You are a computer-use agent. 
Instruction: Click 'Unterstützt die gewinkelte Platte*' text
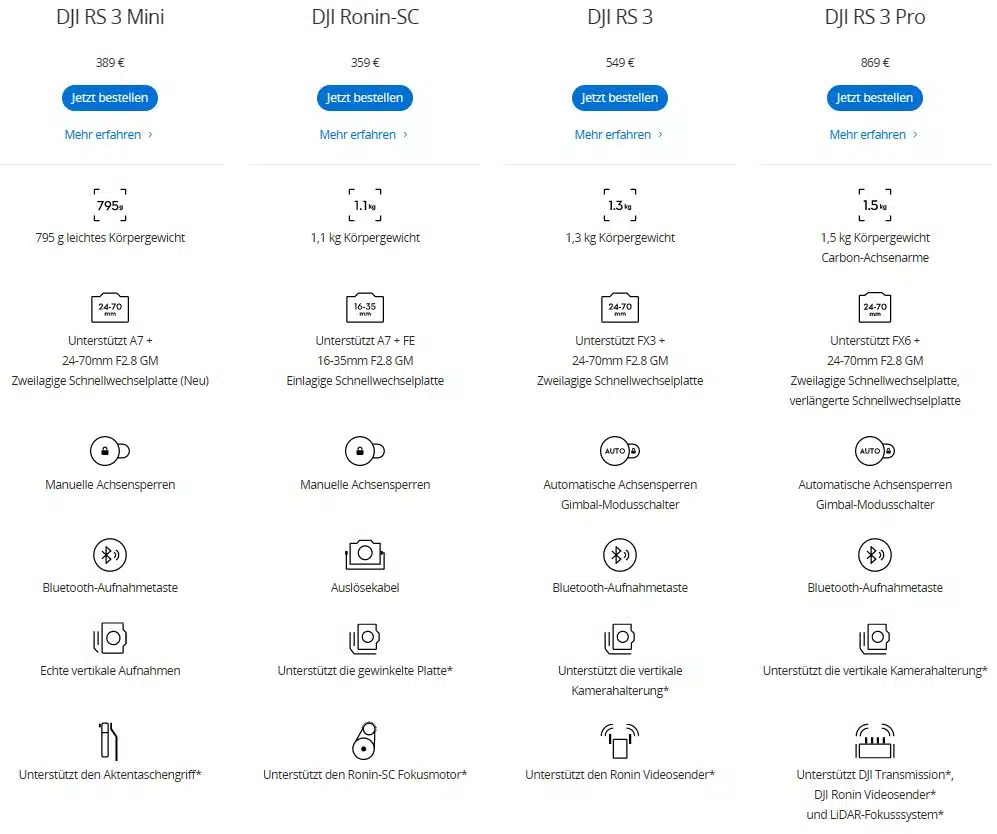click(365, 671)
